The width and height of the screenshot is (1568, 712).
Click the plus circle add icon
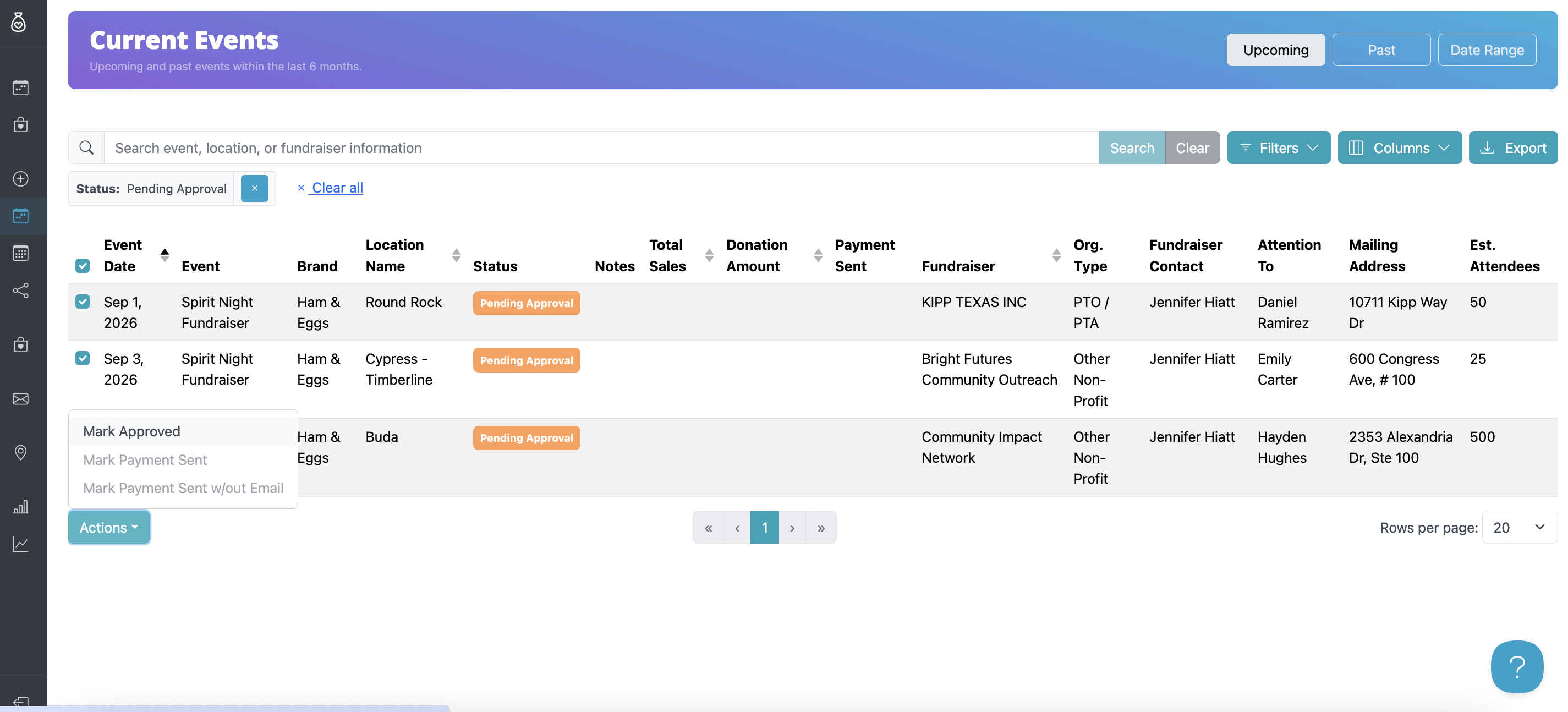[x=21, y=178]
